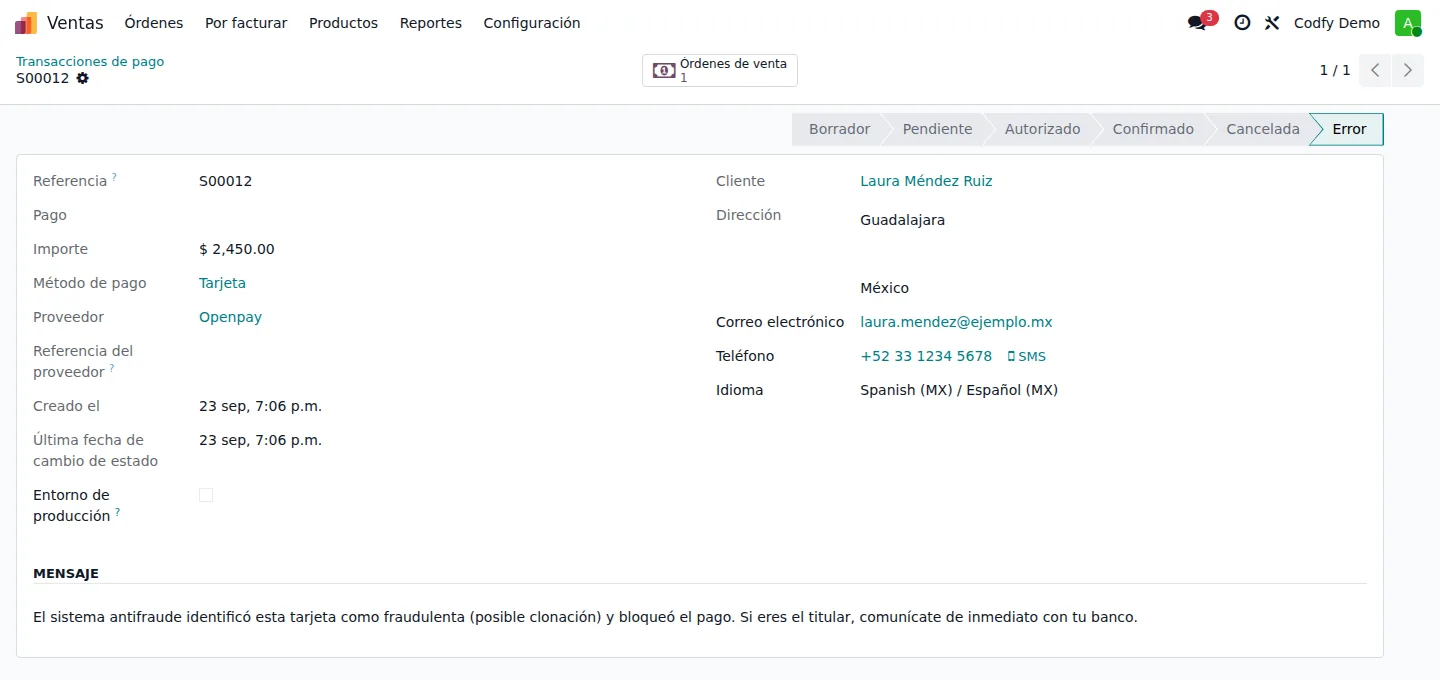Click the Creado el date value
1440x680 pixels.
coord(260,406)
